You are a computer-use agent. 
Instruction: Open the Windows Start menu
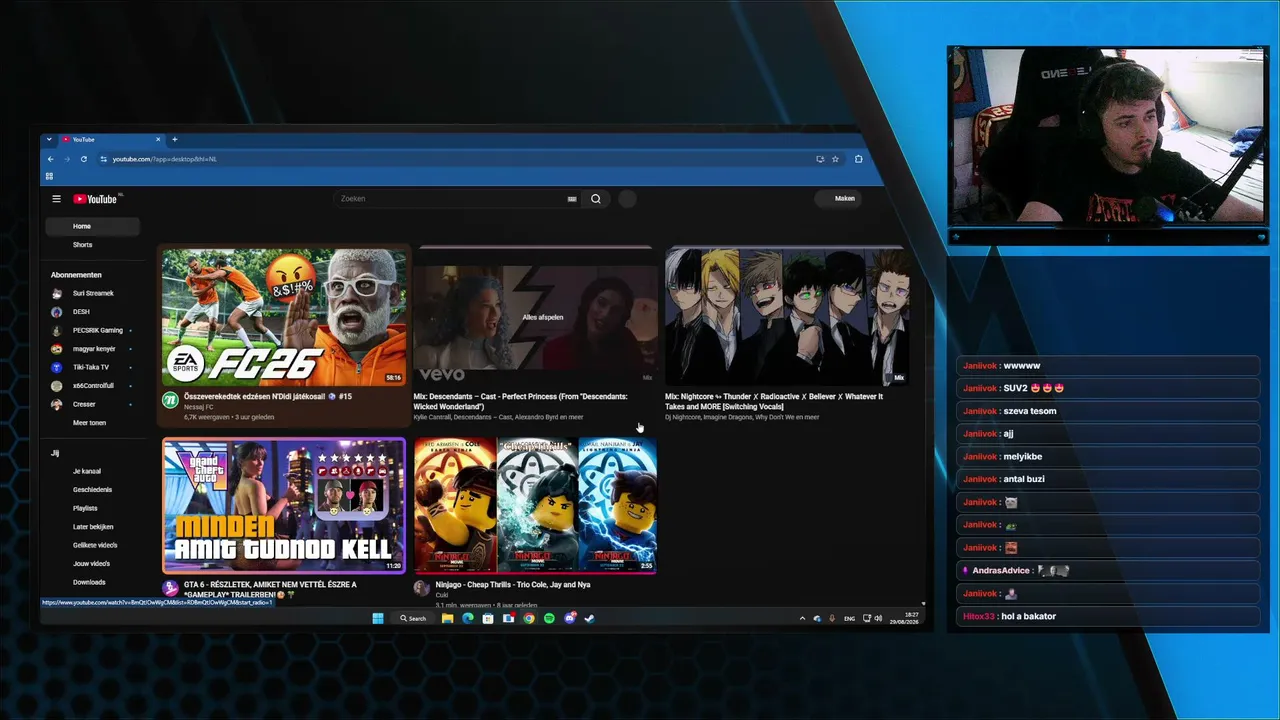(x=378, y=618)
